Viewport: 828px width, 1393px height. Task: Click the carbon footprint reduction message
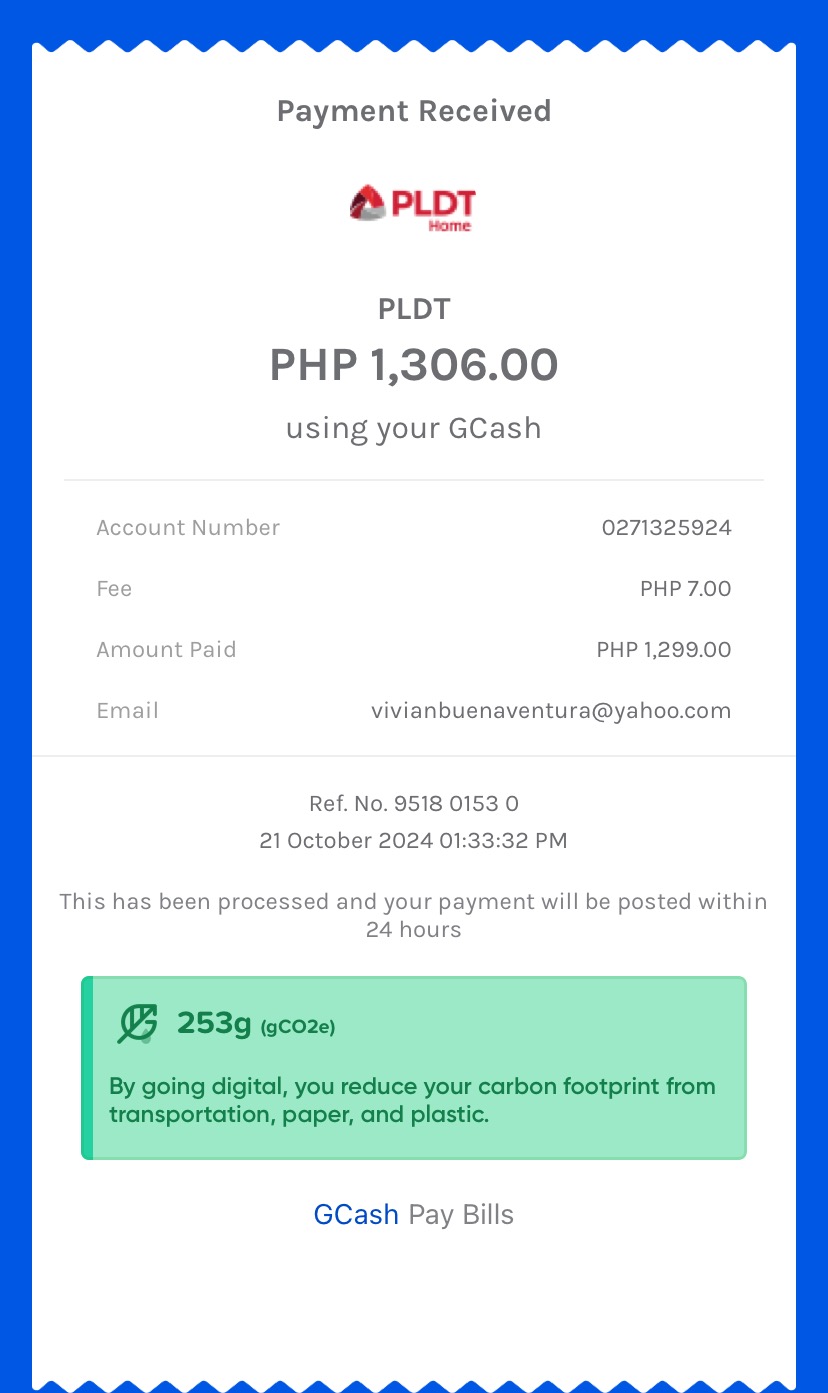[x=412, y=1100]
